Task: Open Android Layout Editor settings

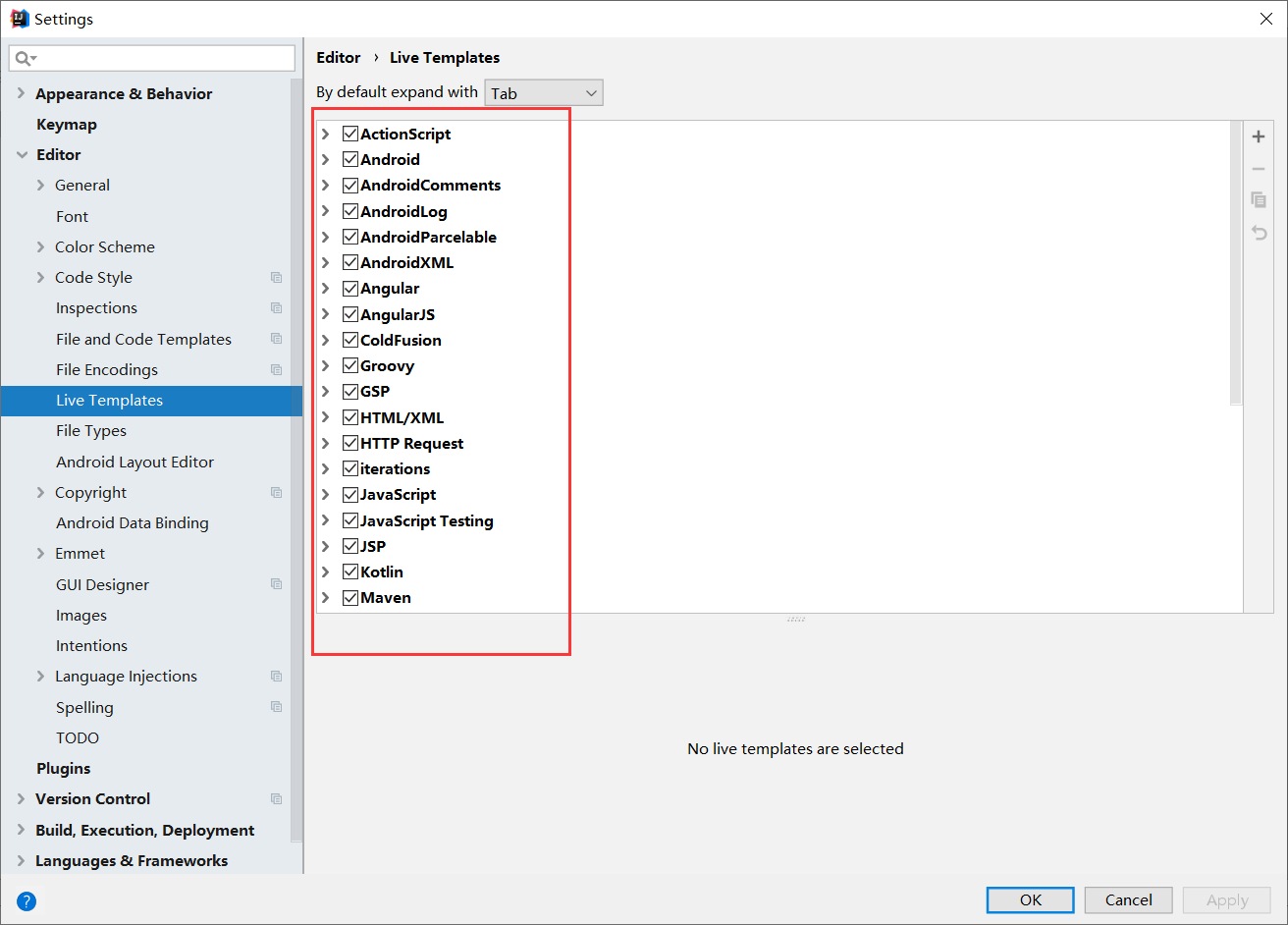Action: click(134, 462)
